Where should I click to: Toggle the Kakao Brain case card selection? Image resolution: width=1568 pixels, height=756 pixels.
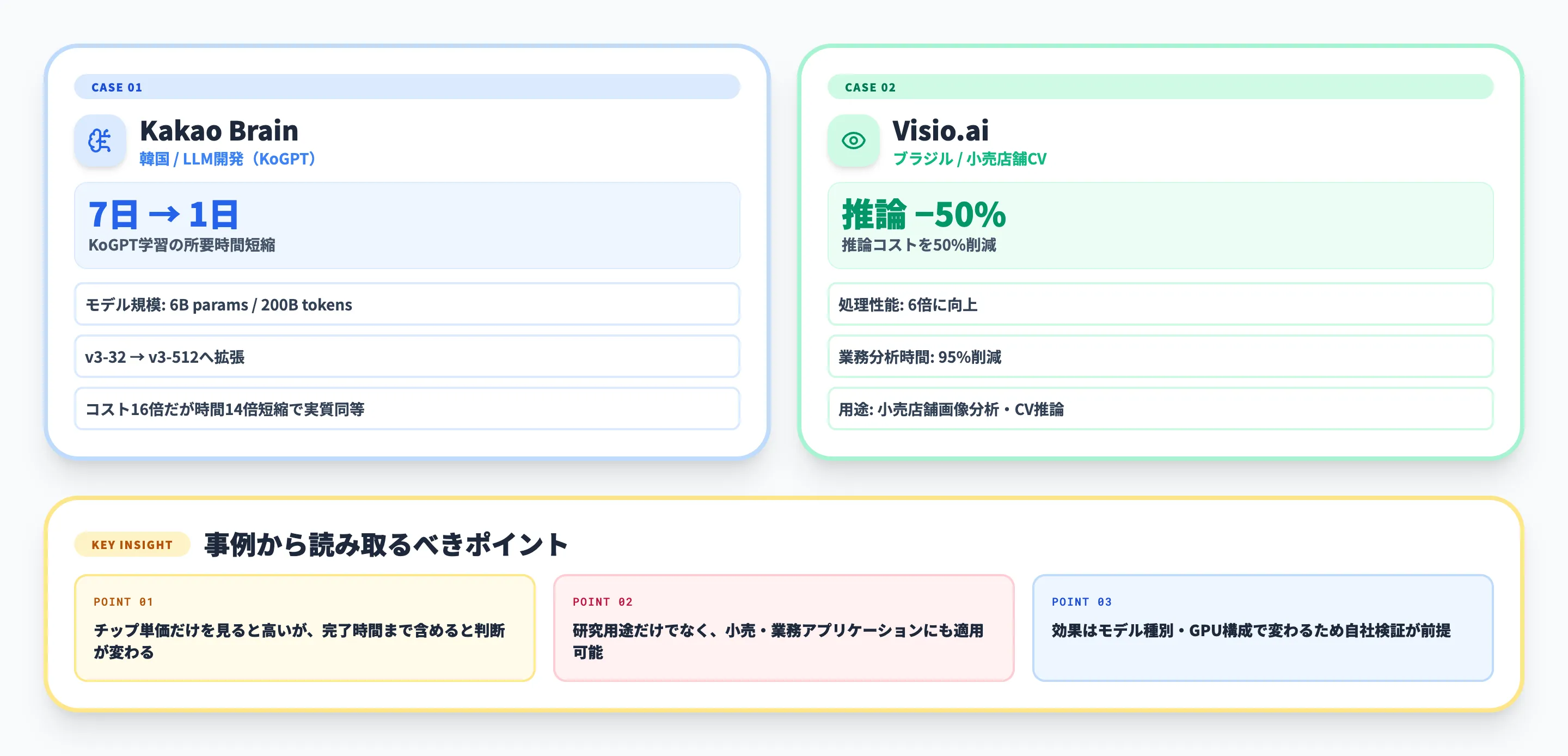pyautogui.click(x=406, y=250)
